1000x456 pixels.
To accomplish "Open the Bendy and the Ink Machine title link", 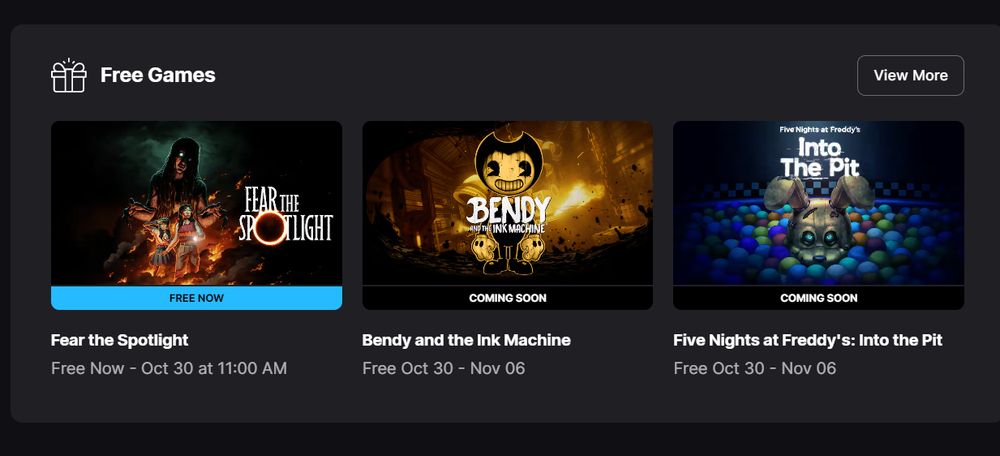I will 466,340.
